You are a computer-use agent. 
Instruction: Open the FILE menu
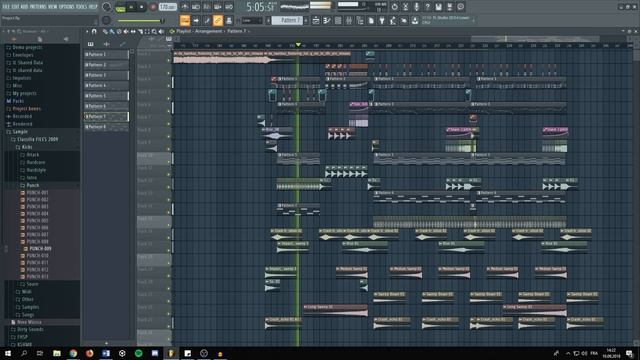pyautogui.click(x=7, y=7)
